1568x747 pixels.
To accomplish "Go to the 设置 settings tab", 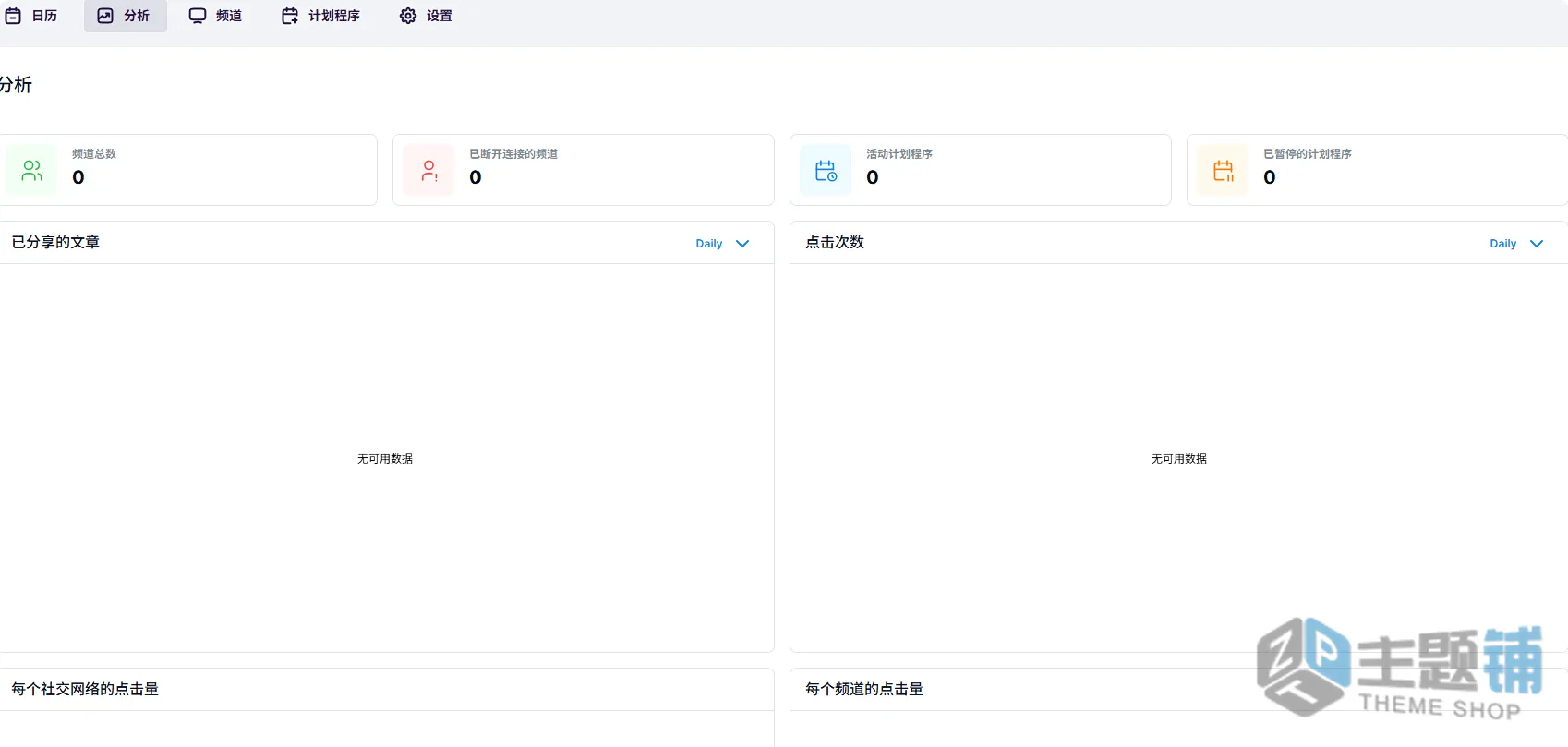I will 427,16.
